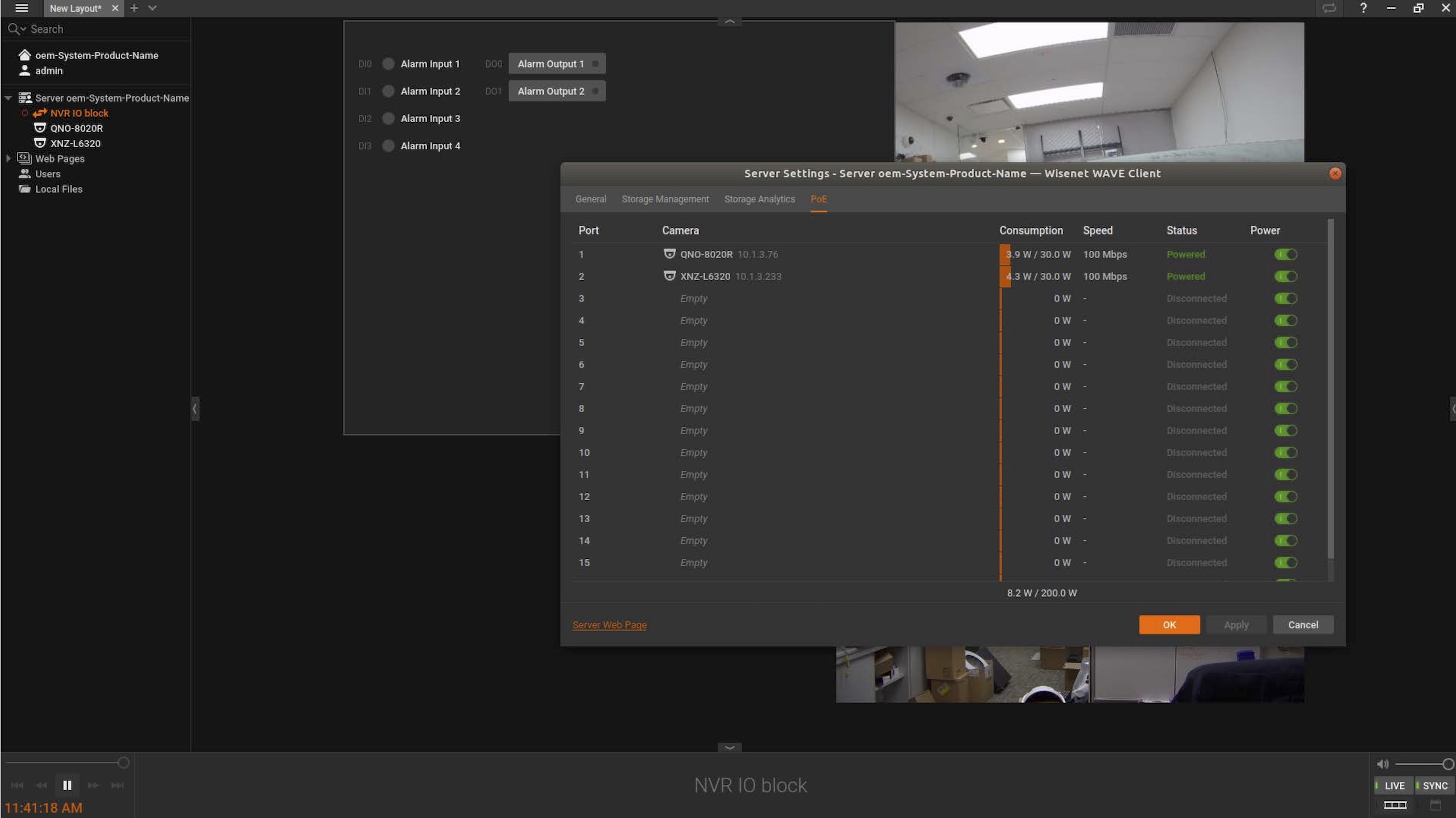The image size is (1456, 818).
Task: Click the PoE table vertical scrollbar
Action: [x=1330, y=389]
